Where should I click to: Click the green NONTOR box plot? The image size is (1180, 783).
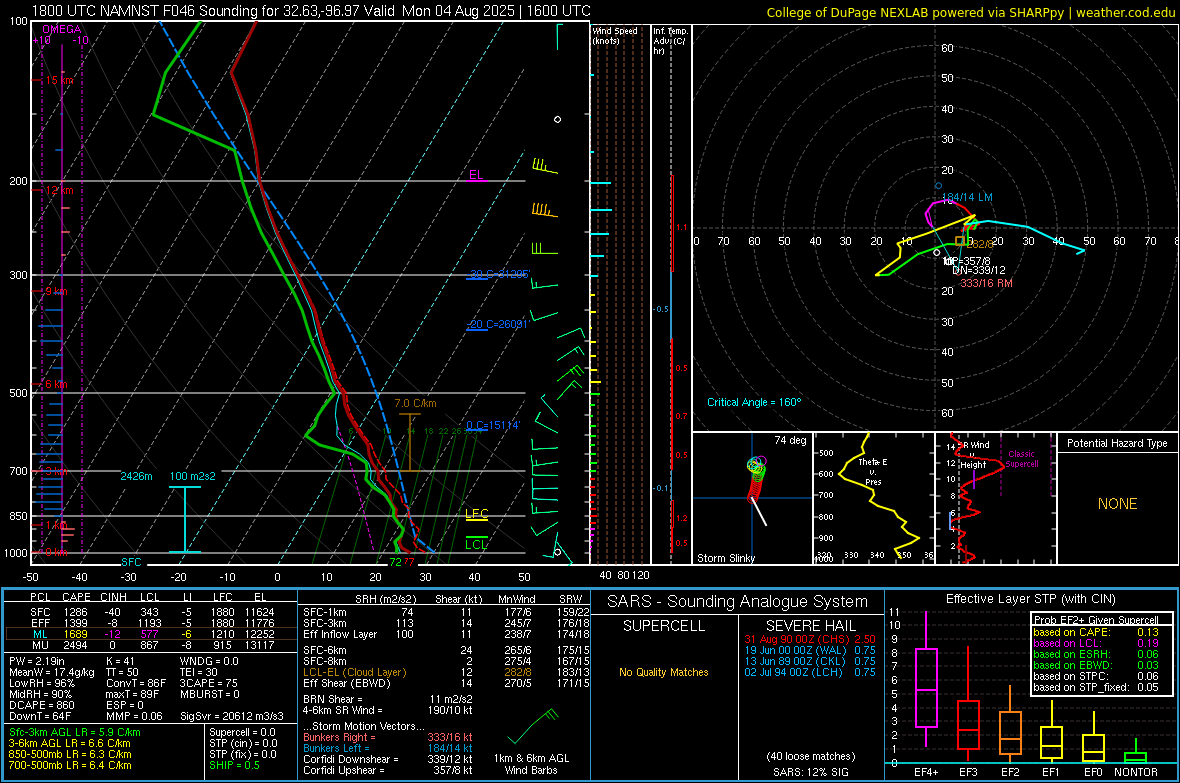[1135, 751]
